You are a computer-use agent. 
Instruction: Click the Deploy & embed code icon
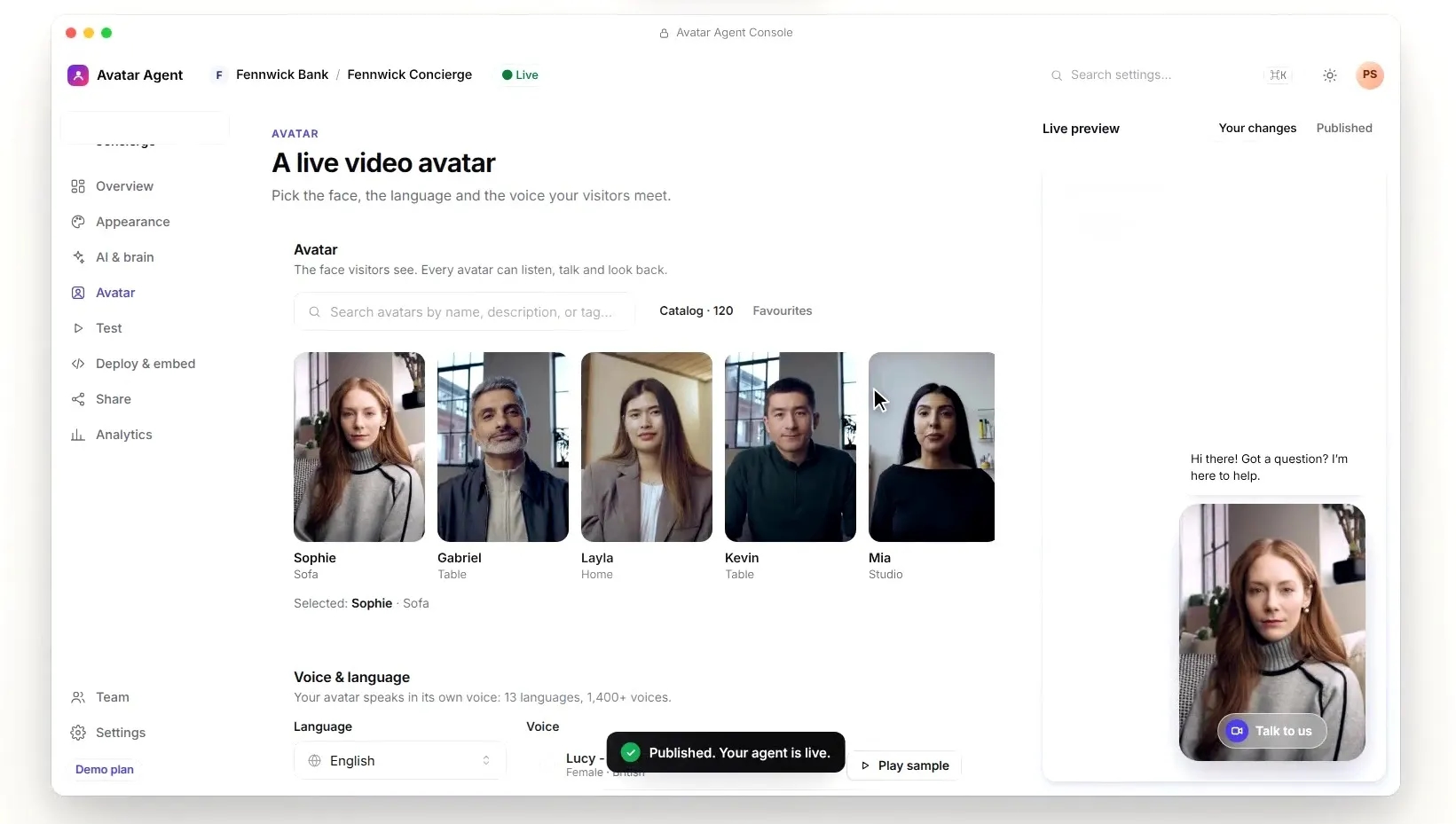coord(78,364)
